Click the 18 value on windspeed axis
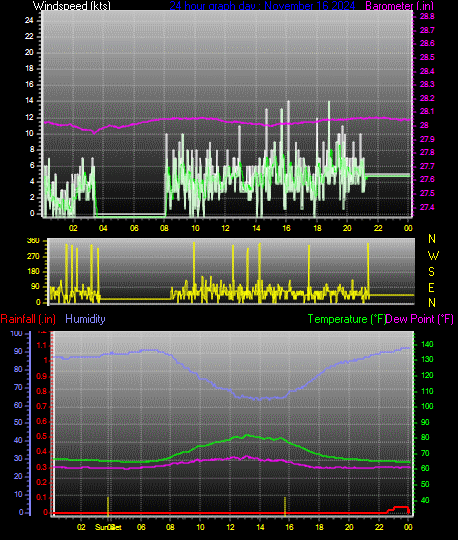This screenshot has height=540, width=458. (29, 69)
